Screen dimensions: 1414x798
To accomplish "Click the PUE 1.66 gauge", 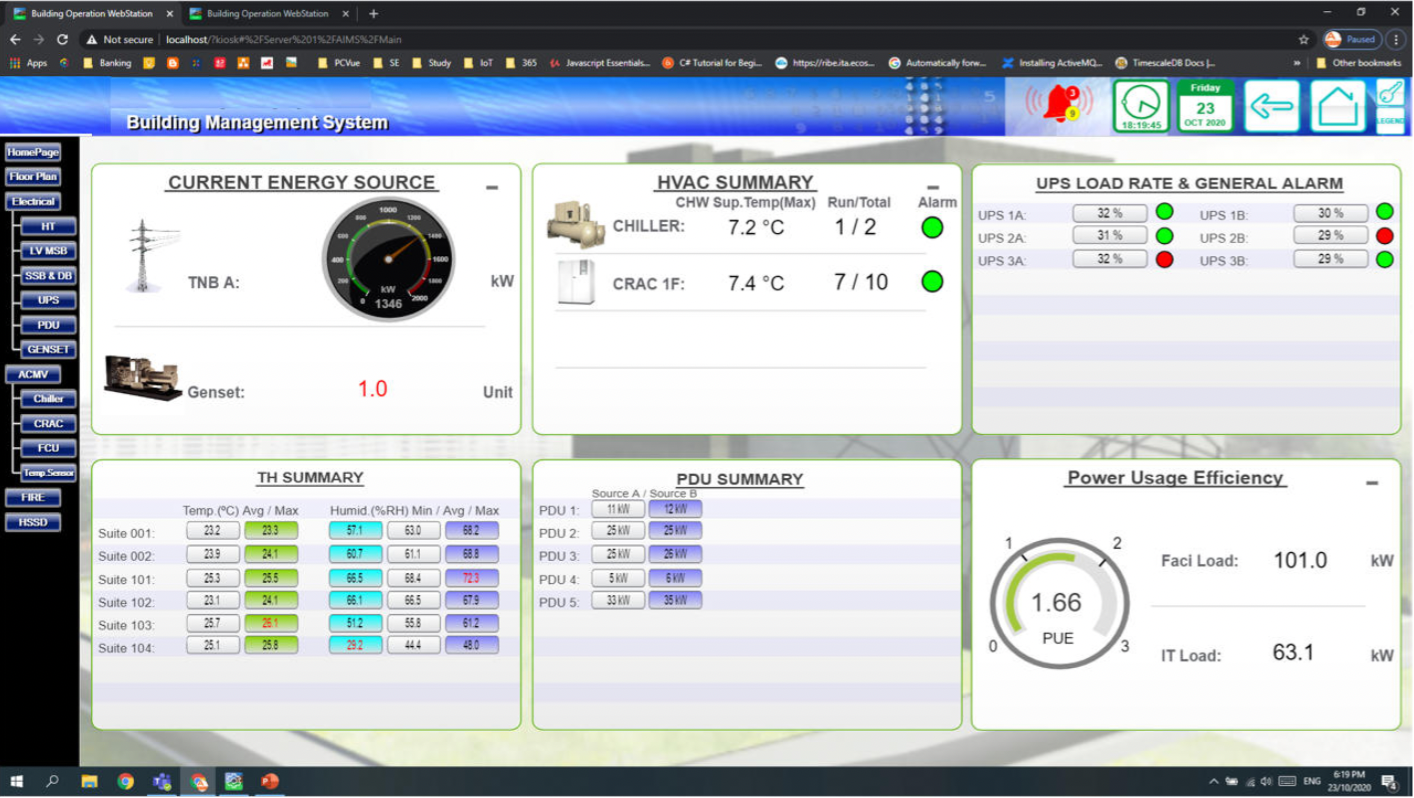I will point(1058,605).
